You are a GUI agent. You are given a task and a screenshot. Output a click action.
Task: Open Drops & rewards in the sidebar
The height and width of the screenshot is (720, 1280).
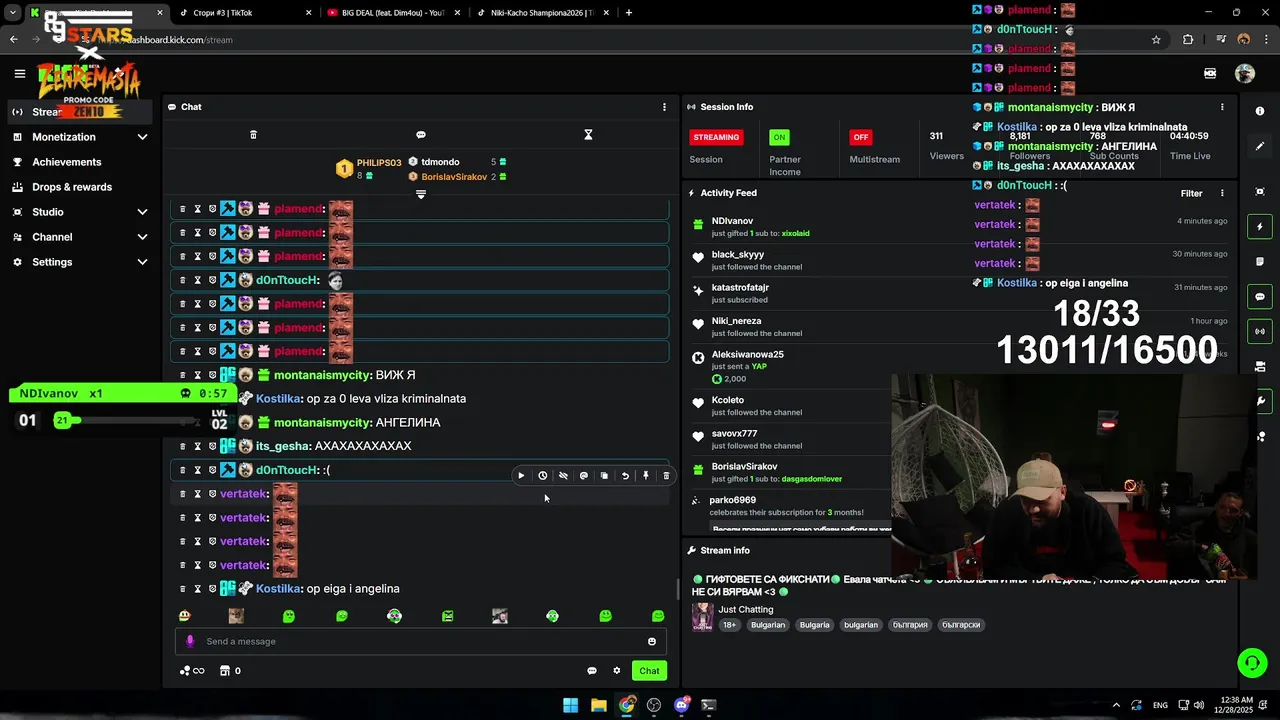click(72, 187)
